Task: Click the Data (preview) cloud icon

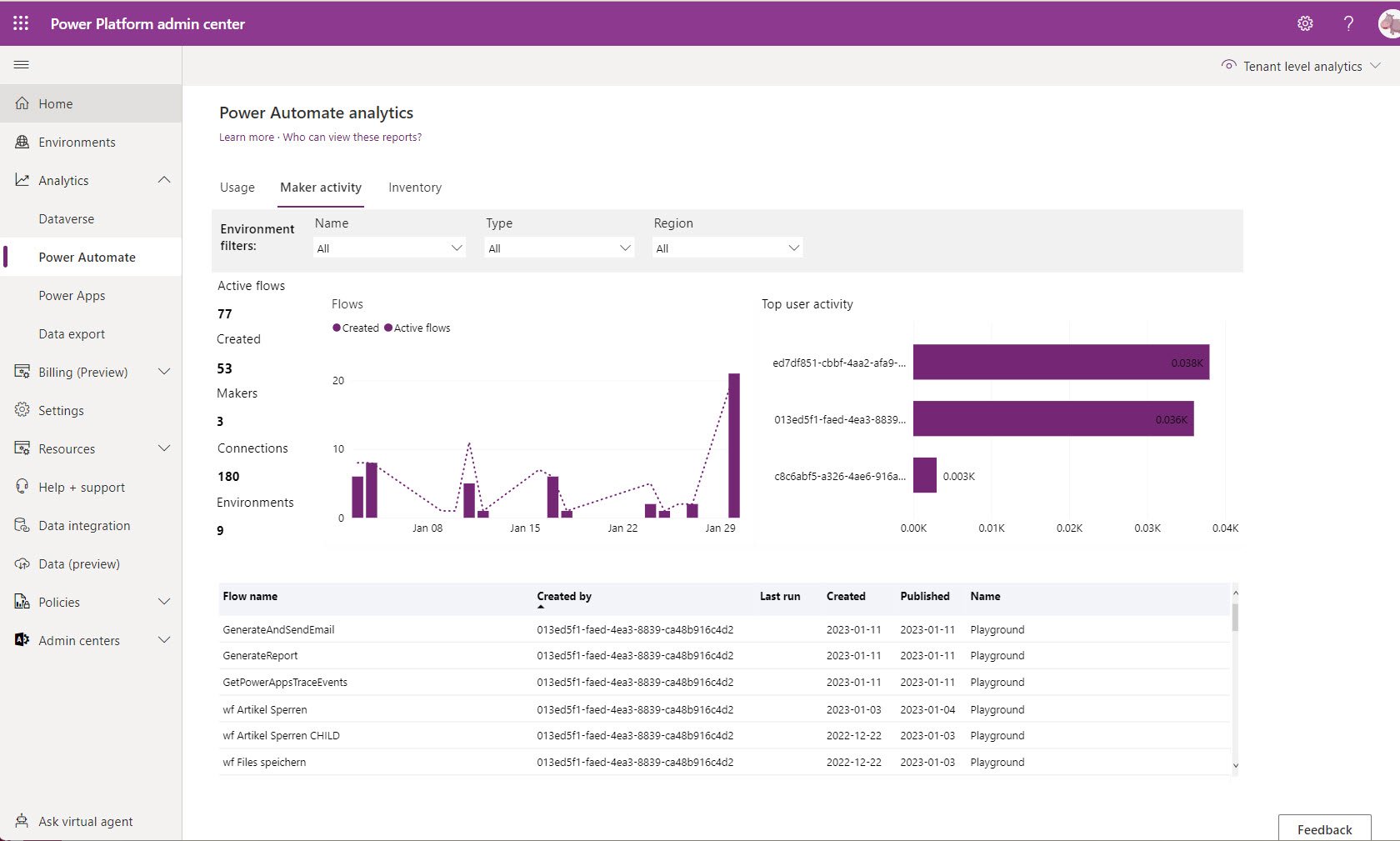Action: 22,563
